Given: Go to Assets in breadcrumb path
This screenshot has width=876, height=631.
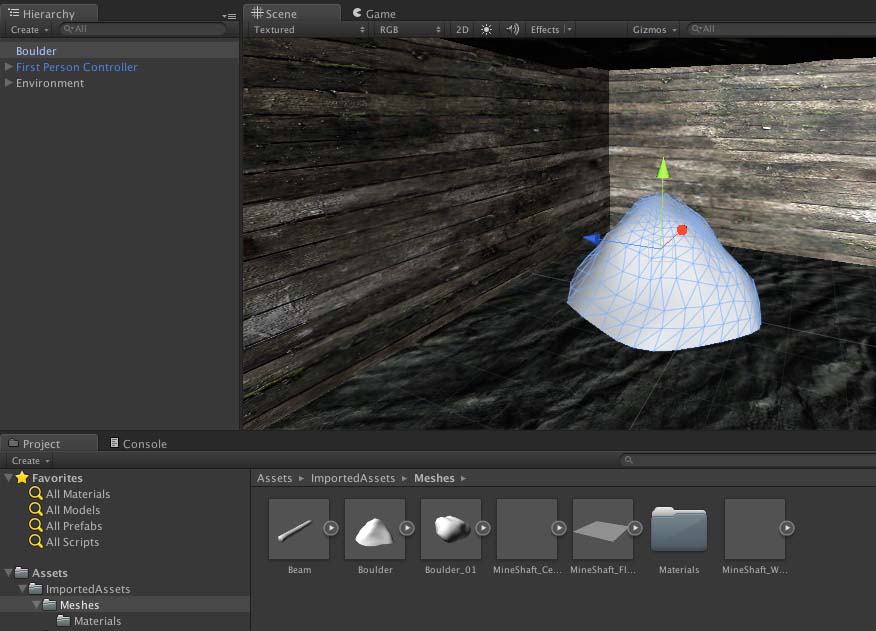Looking at the screenshot, I should click(x=274, y=478).
